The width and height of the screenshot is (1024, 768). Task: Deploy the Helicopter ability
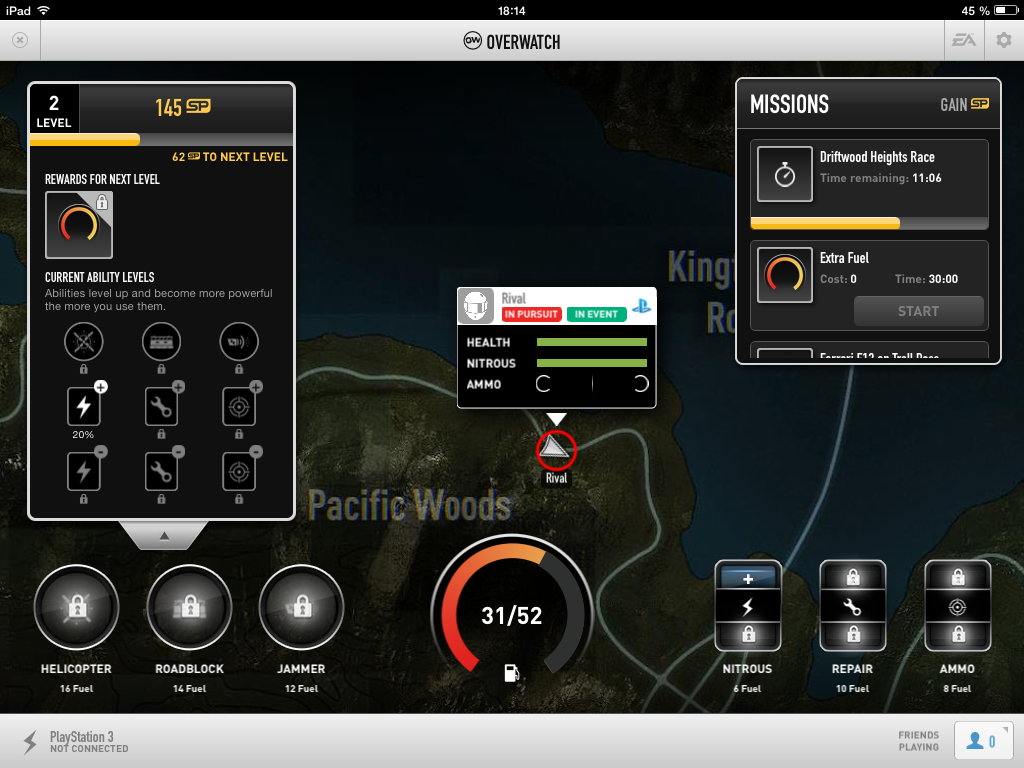click(76, 608)
